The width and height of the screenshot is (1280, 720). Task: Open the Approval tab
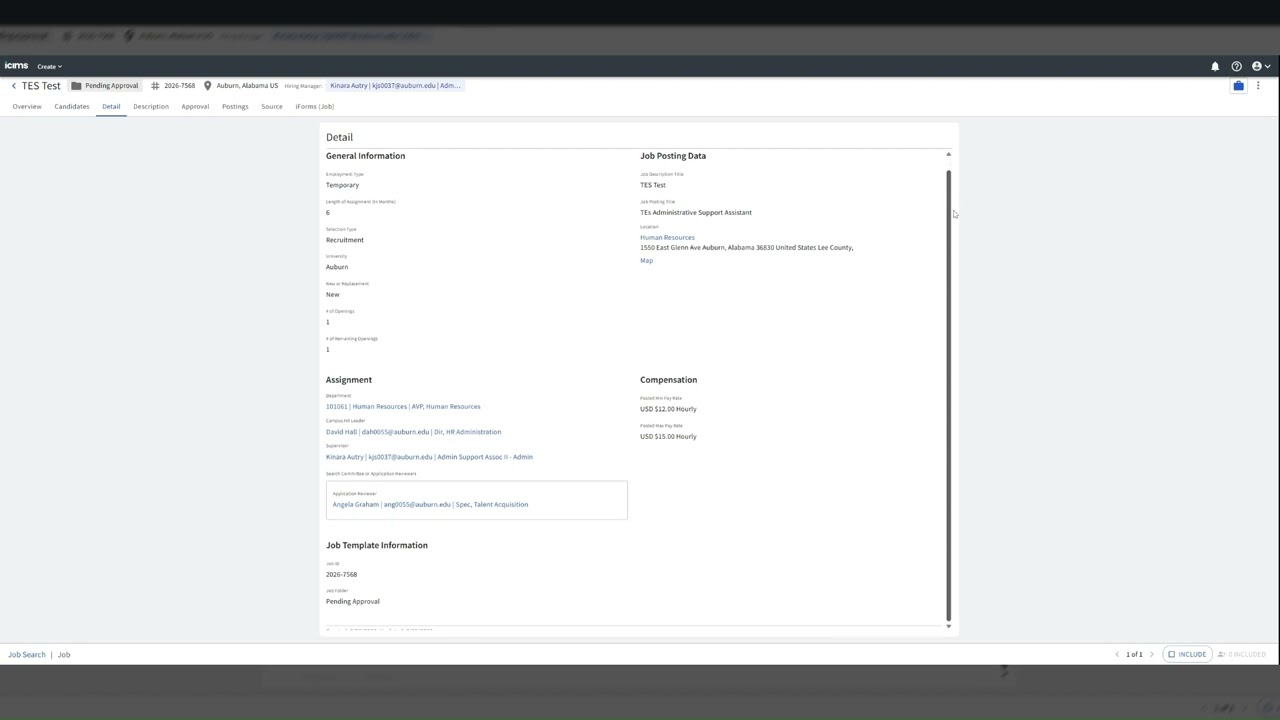(195, 106)
